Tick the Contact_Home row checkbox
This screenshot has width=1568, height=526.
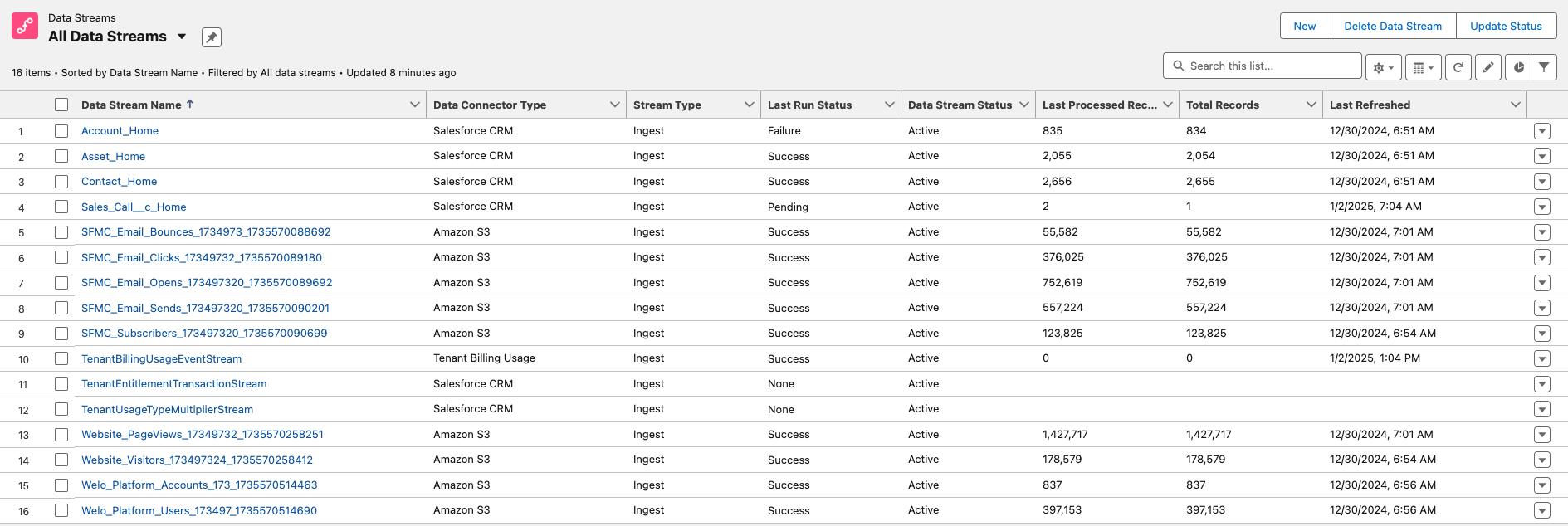point(61,182)
